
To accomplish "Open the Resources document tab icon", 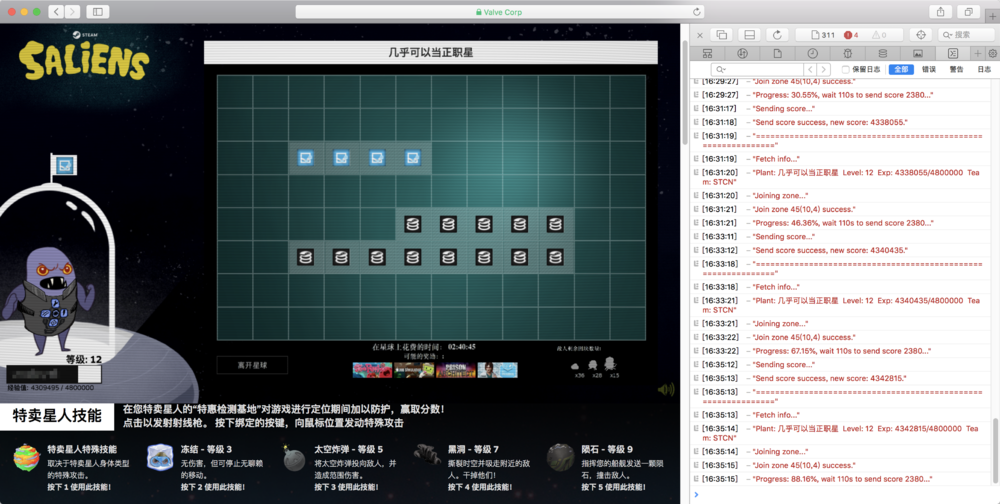I will (777, 53).
